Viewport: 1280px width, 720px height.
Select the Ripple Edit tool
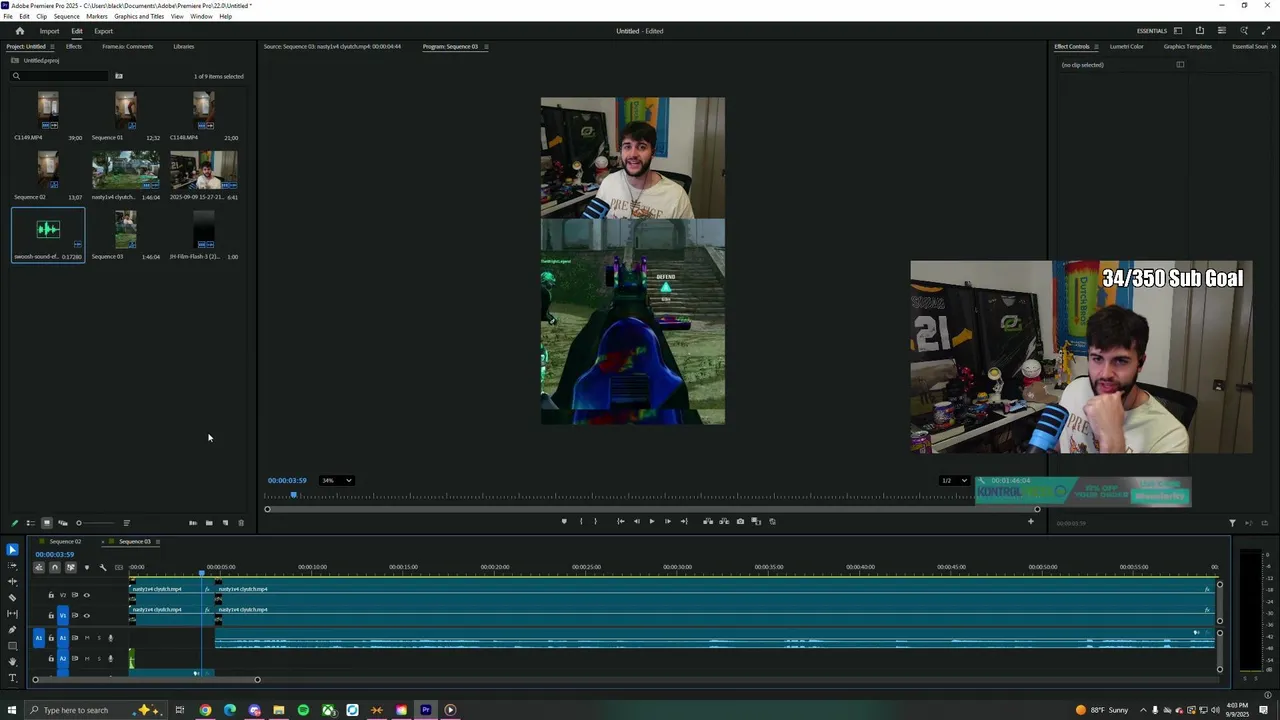(12, 581)
